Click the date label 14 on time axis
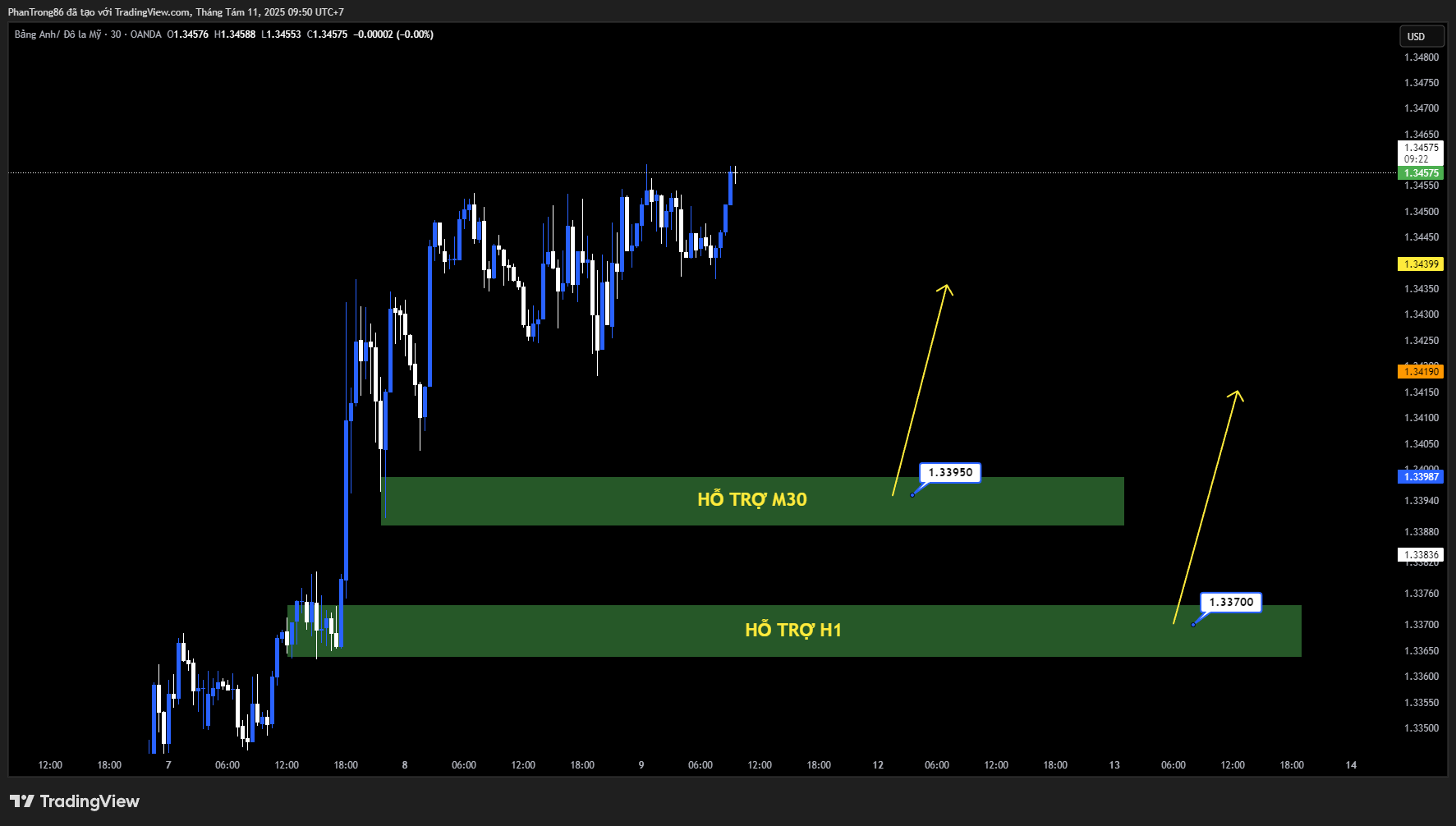The height and width of the screenshot is (826, 1456). 1351,765
